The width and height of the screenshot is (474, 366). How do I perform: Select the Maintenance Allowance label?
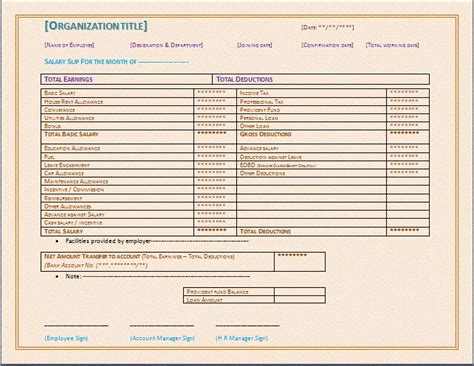pos(76,181)
